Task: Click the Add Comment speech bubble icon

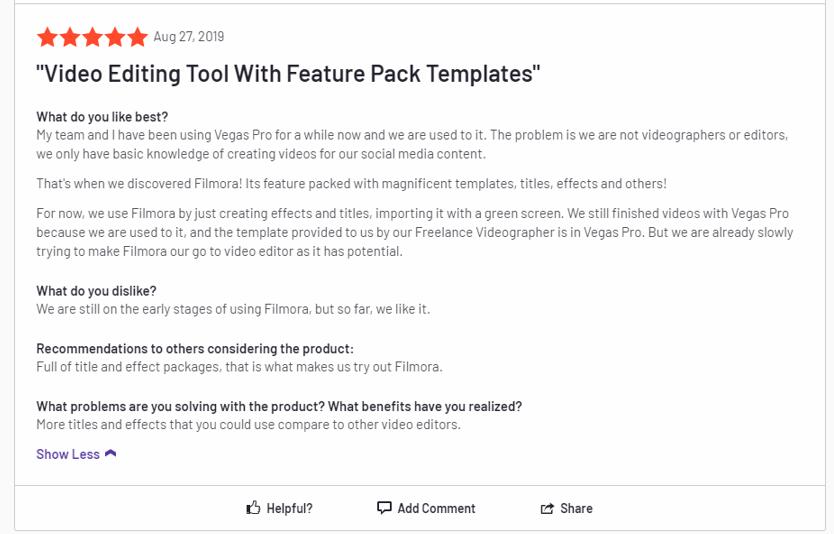Action: (384, 508)
